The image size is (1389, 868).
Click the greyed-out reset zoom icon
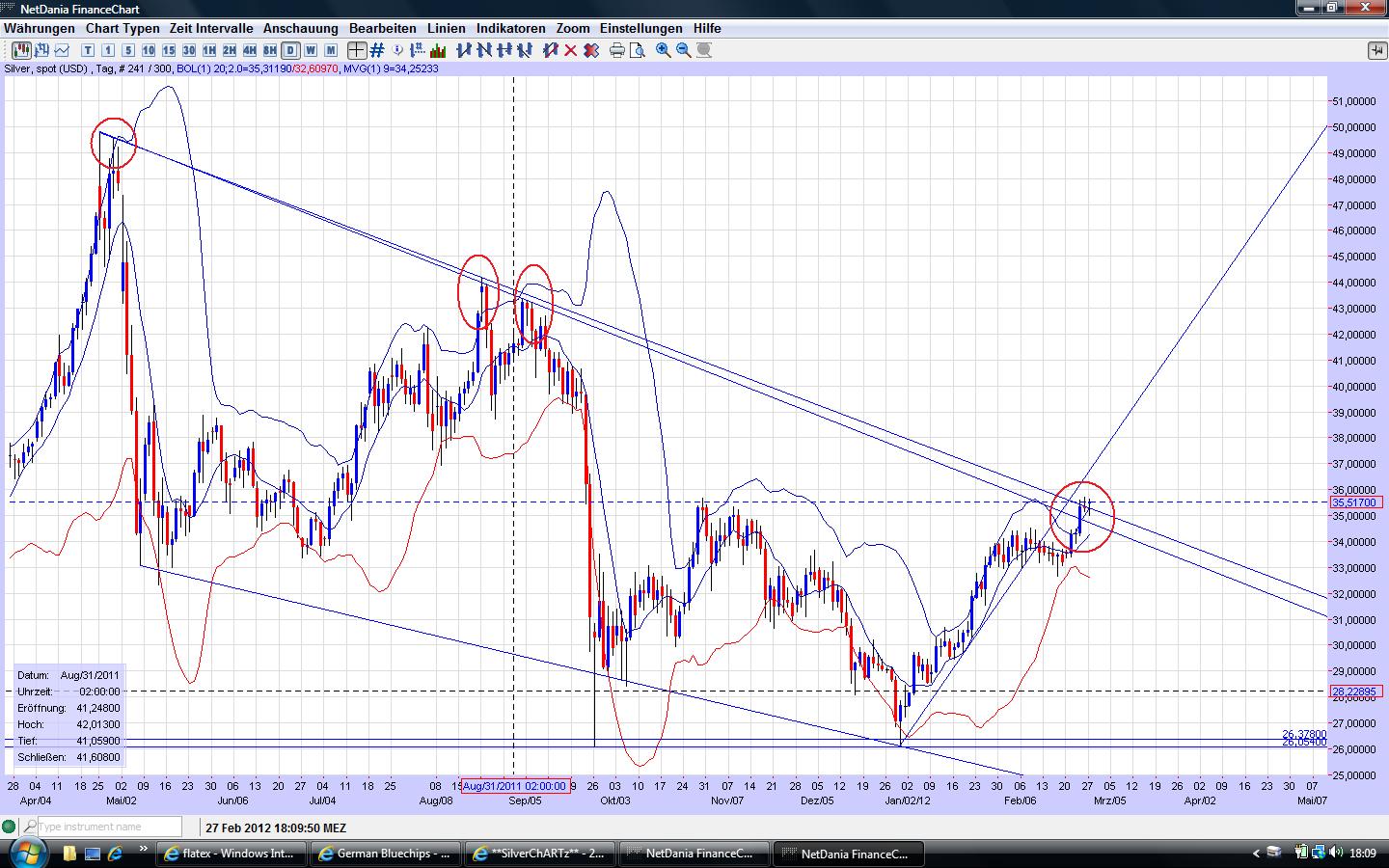click(x=704, y=50)
